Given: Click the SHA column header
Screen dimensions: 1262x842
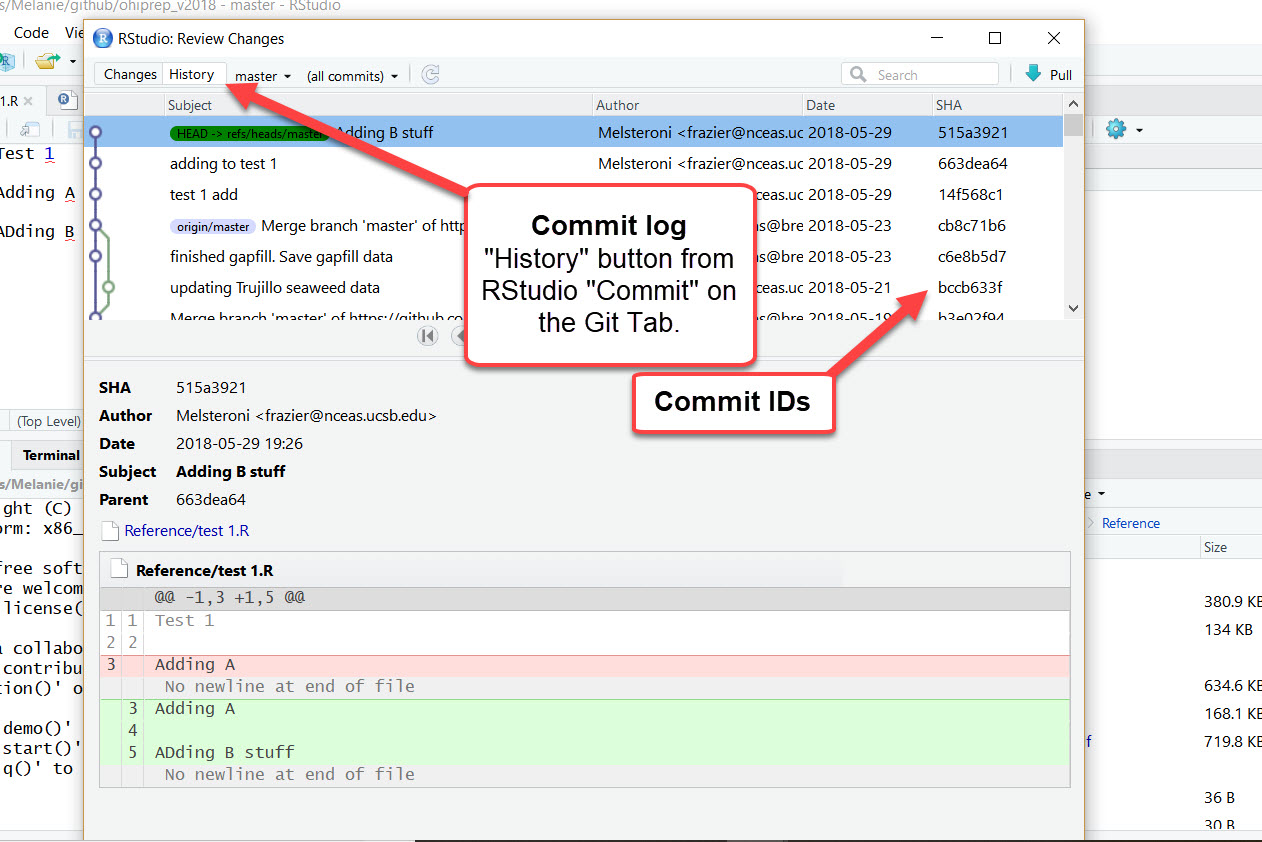Looking at the screenshot, I should [x=996, y=105].
